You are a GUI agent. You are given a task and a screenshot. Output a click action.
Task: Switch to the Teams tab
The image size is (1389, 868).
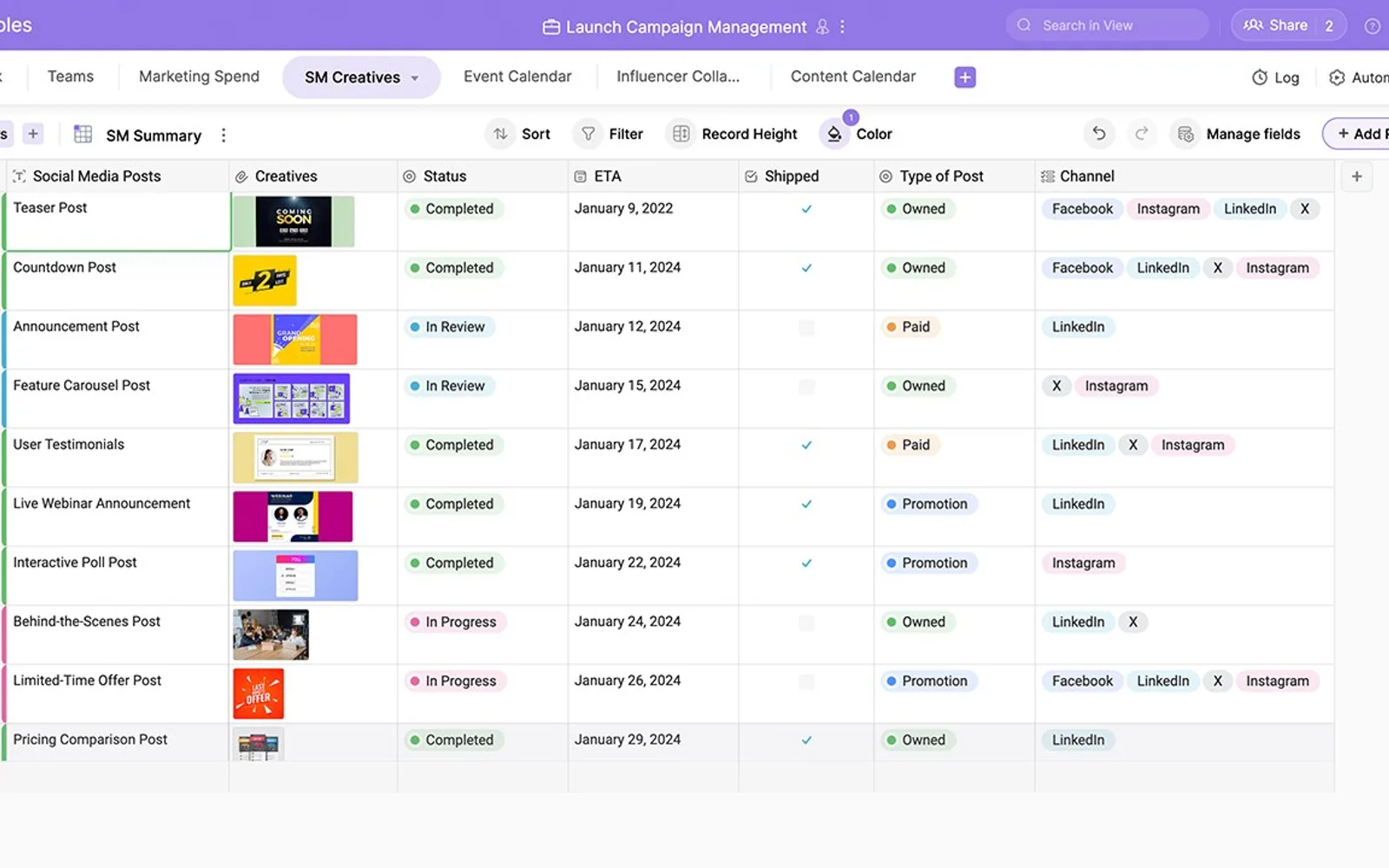[x=70, y=76]
